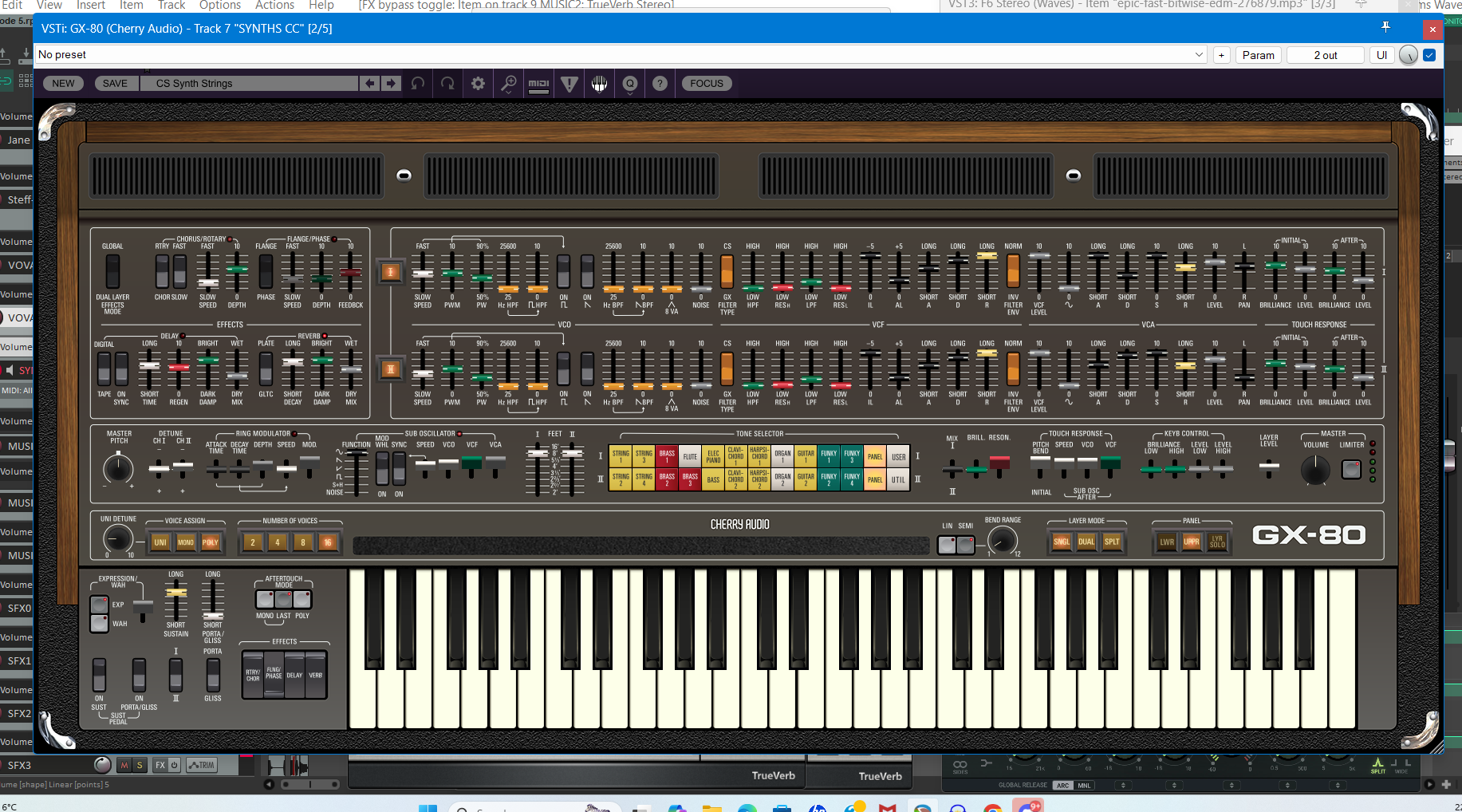Toggle the EXP expression switch
1462x812 pixels.
click(99, 605)
